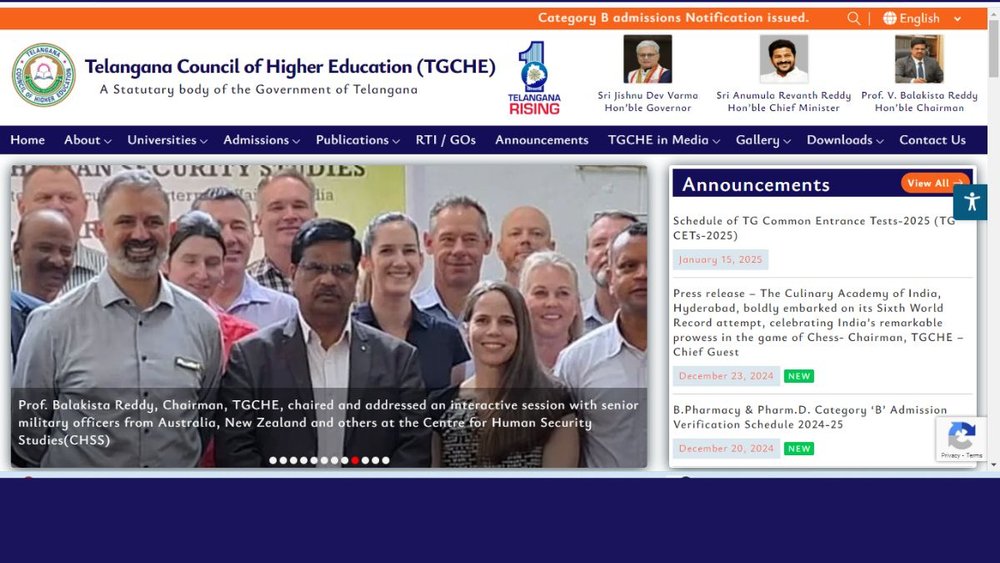Click the TGCHE circular logo
The height and width of the screenshot is (563, 1000).
pos(43,75)
